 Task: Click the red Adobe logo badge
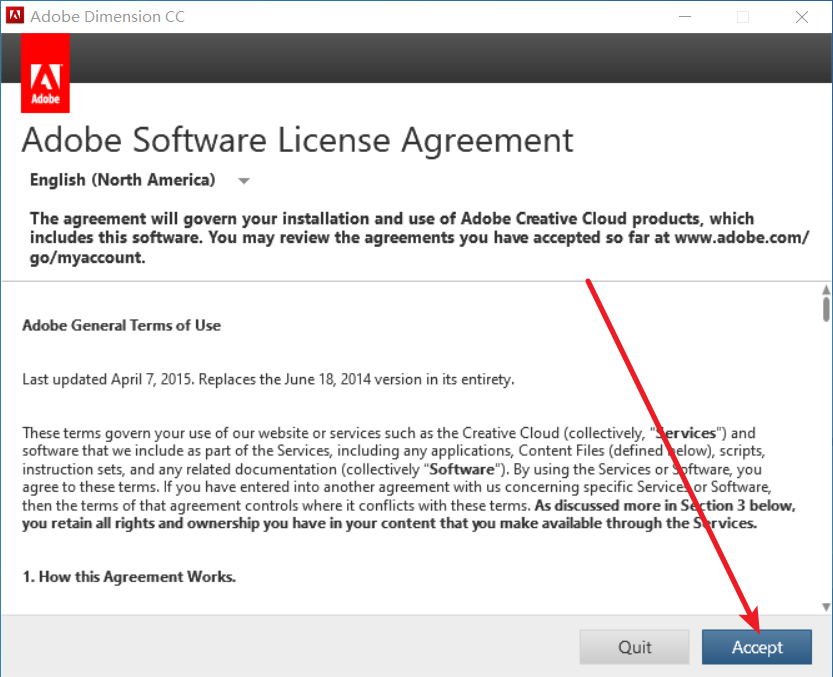(45, 73)
